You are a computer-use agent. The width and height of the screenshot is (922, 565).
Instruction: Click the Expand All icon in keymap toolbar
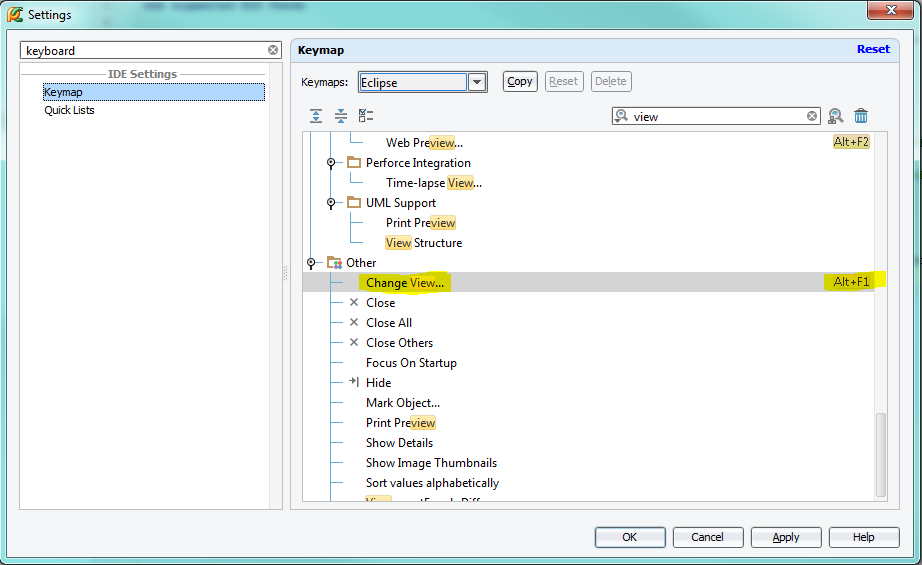click(316, 116)
